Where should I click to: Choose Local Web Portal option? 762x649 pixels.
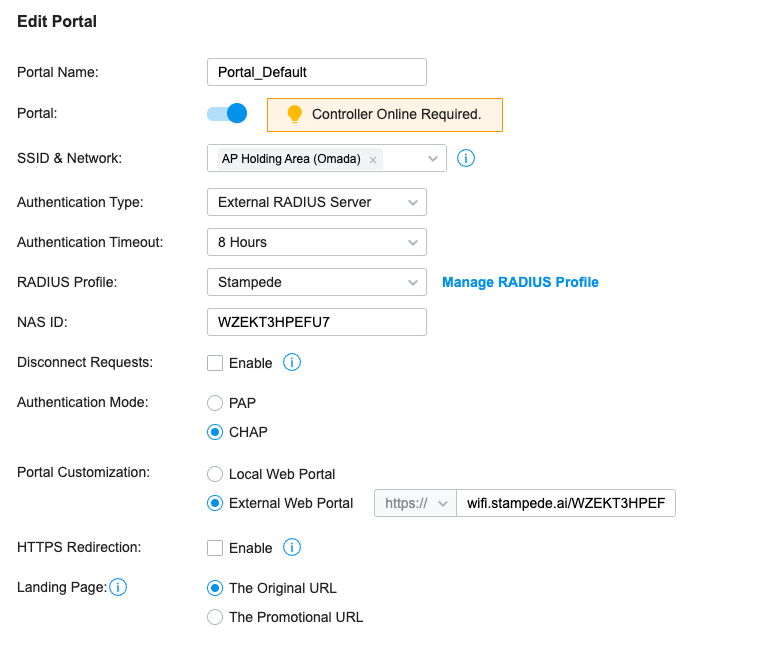coord(215,474)
